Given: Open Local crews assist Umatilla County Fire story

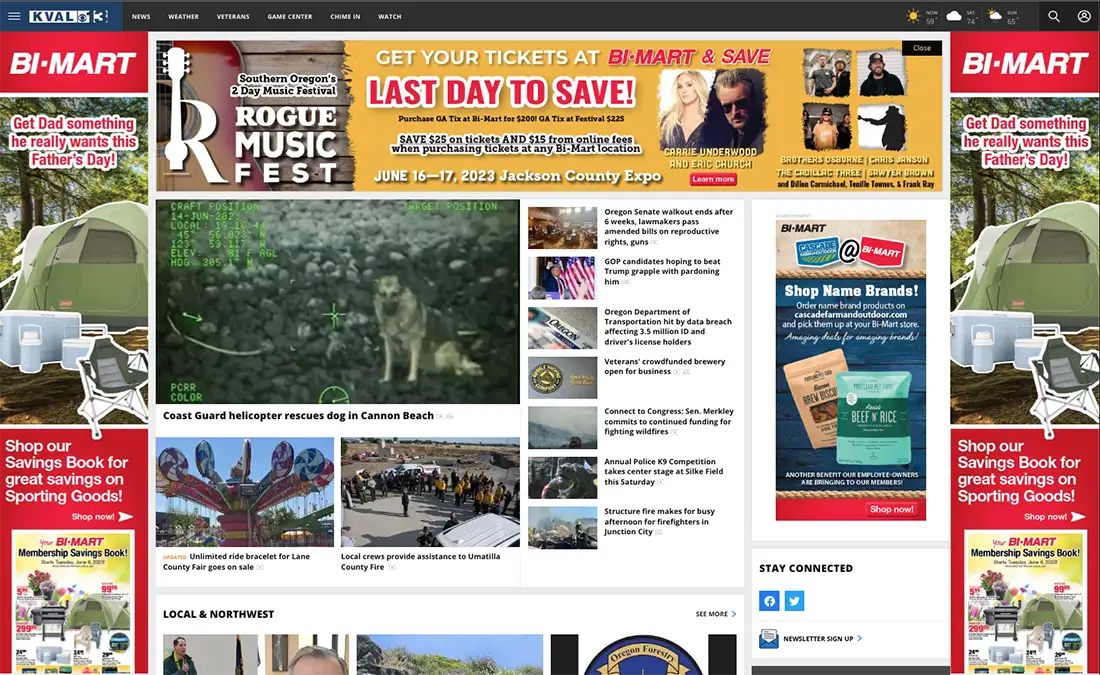Looking at the screenshot, I should click(420, 561).
